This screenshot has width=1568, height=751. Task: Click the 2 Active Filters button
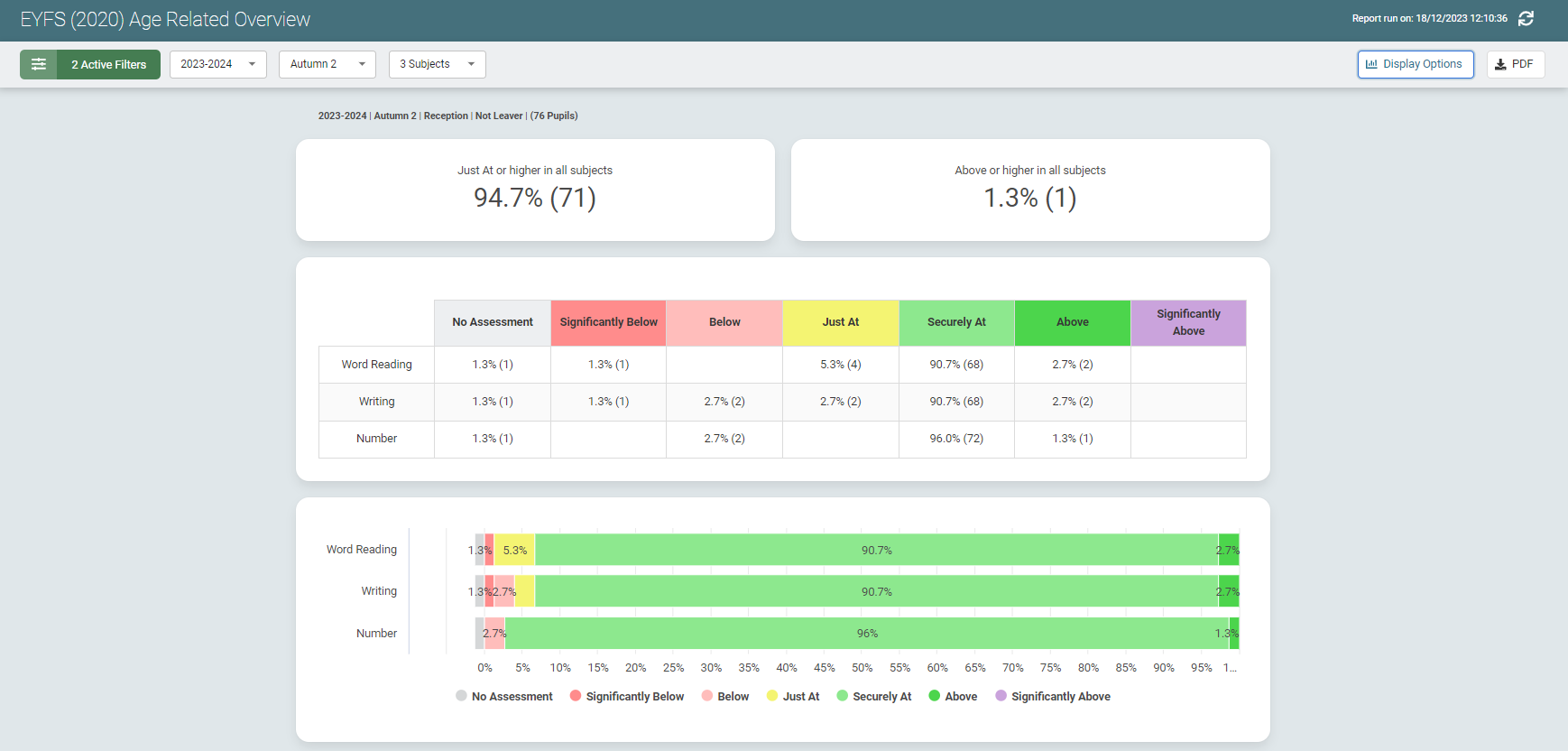tap(108, 64)
